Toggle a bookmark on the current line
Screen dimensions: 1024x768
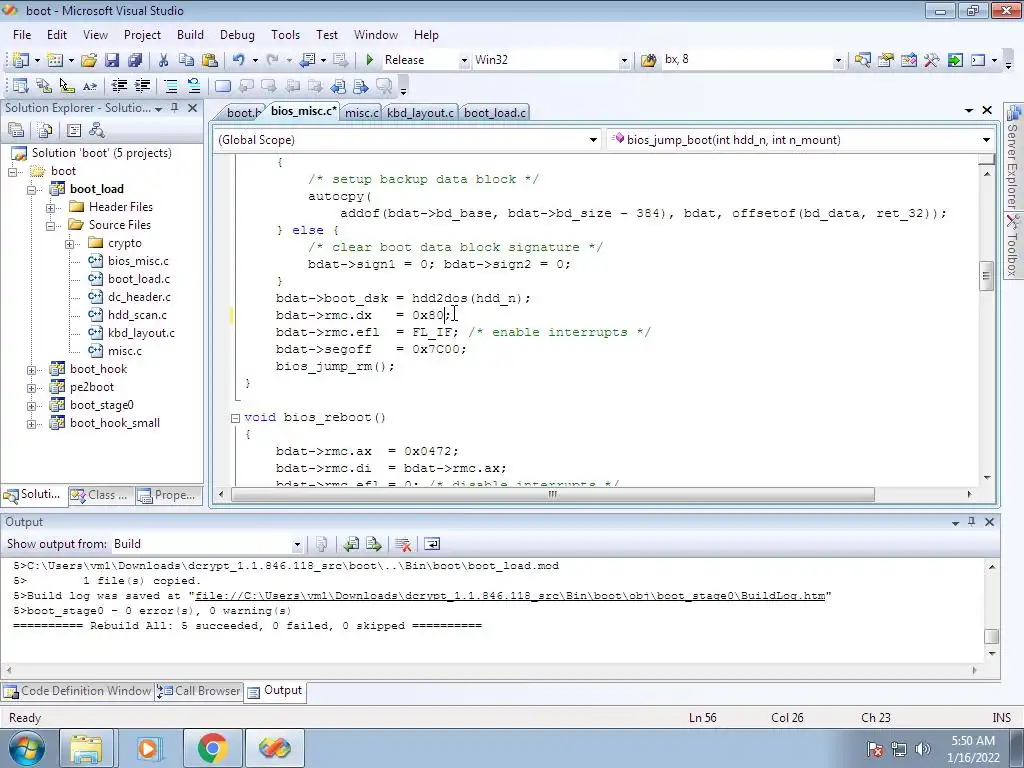(x=223, y=86)
